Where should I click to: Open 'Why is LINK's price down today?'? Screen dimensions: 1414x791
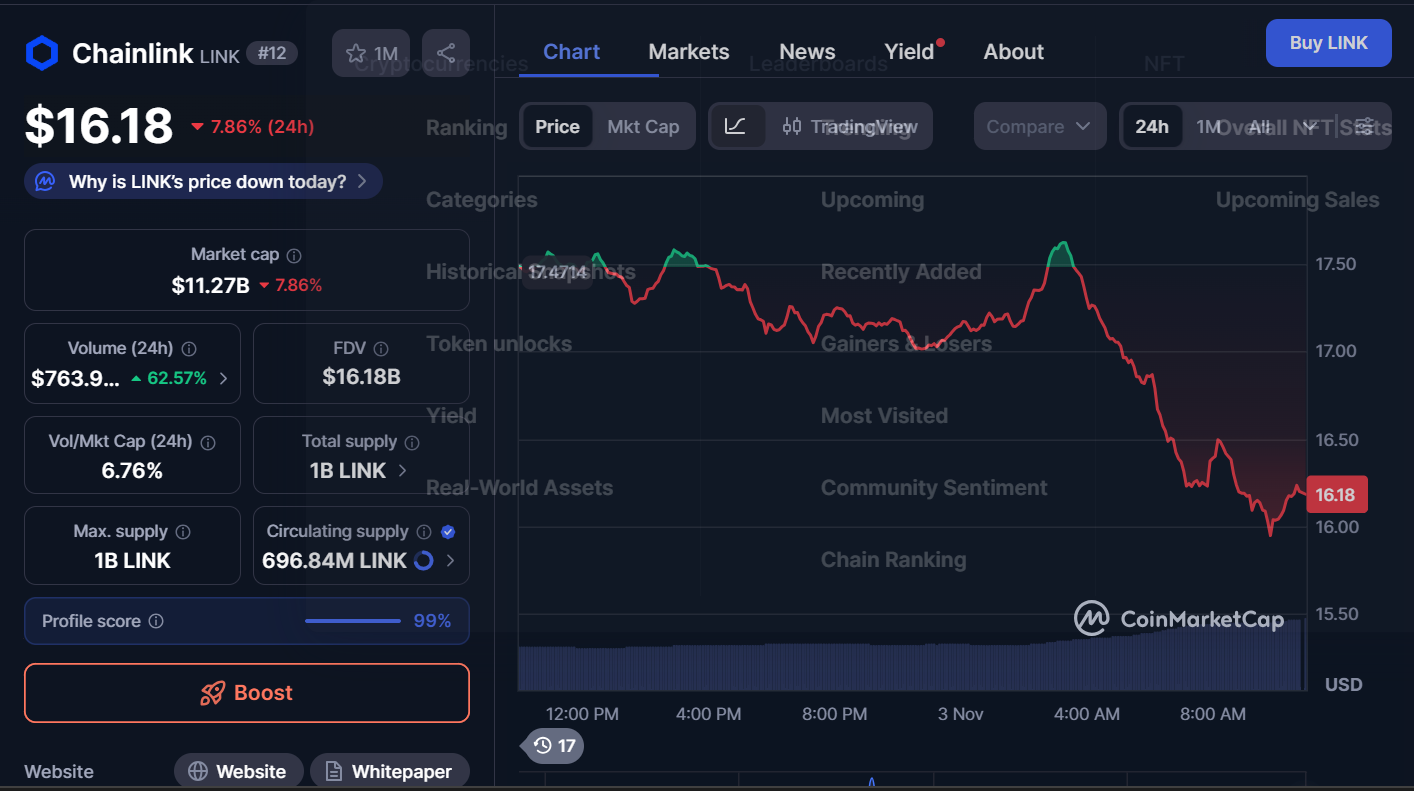(x=203, y=181)
